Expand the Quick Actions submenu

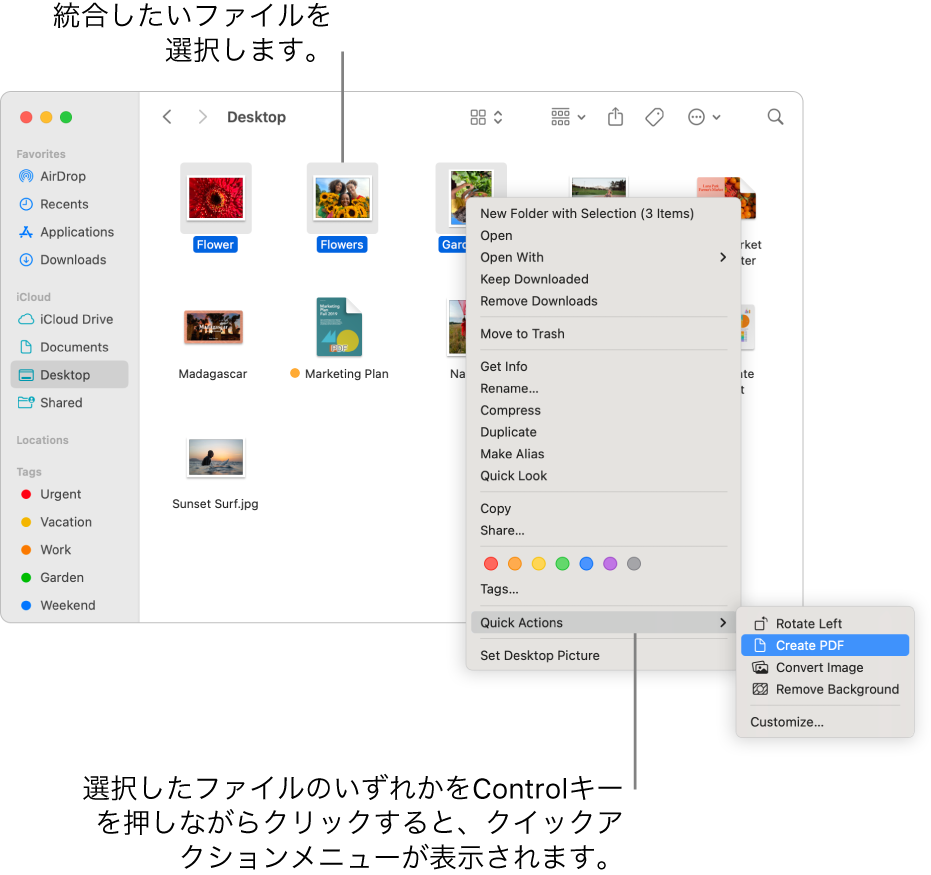[x=603, y=623]
